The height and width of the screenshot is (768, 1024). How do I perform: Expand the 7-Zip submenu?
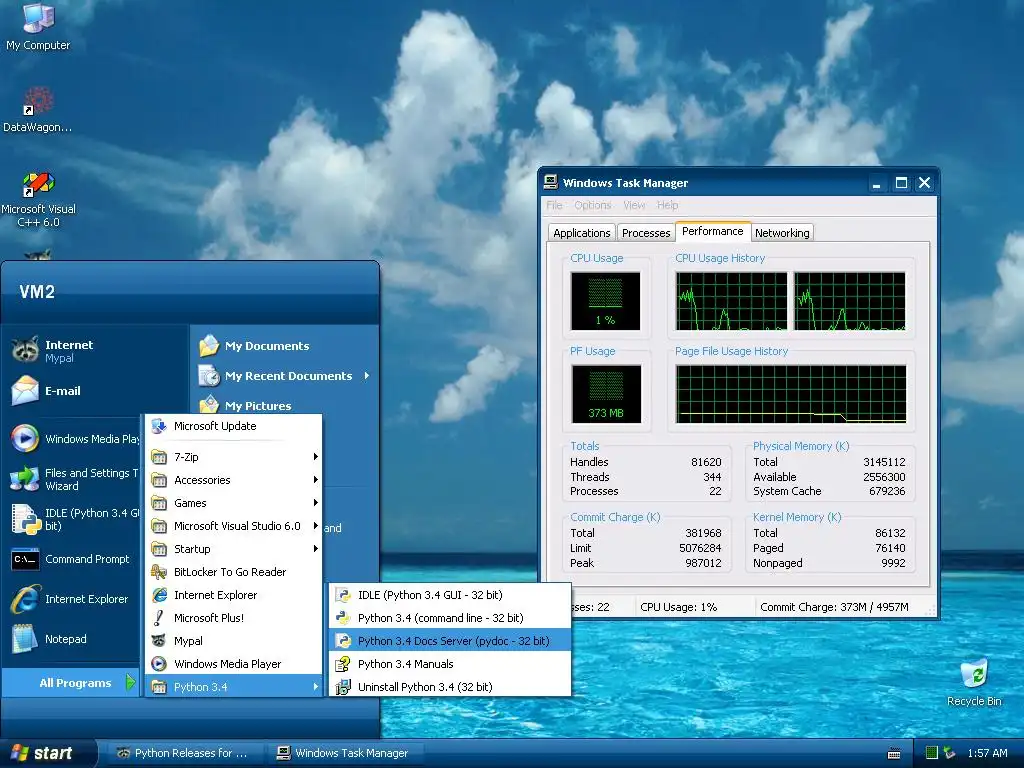234,457
